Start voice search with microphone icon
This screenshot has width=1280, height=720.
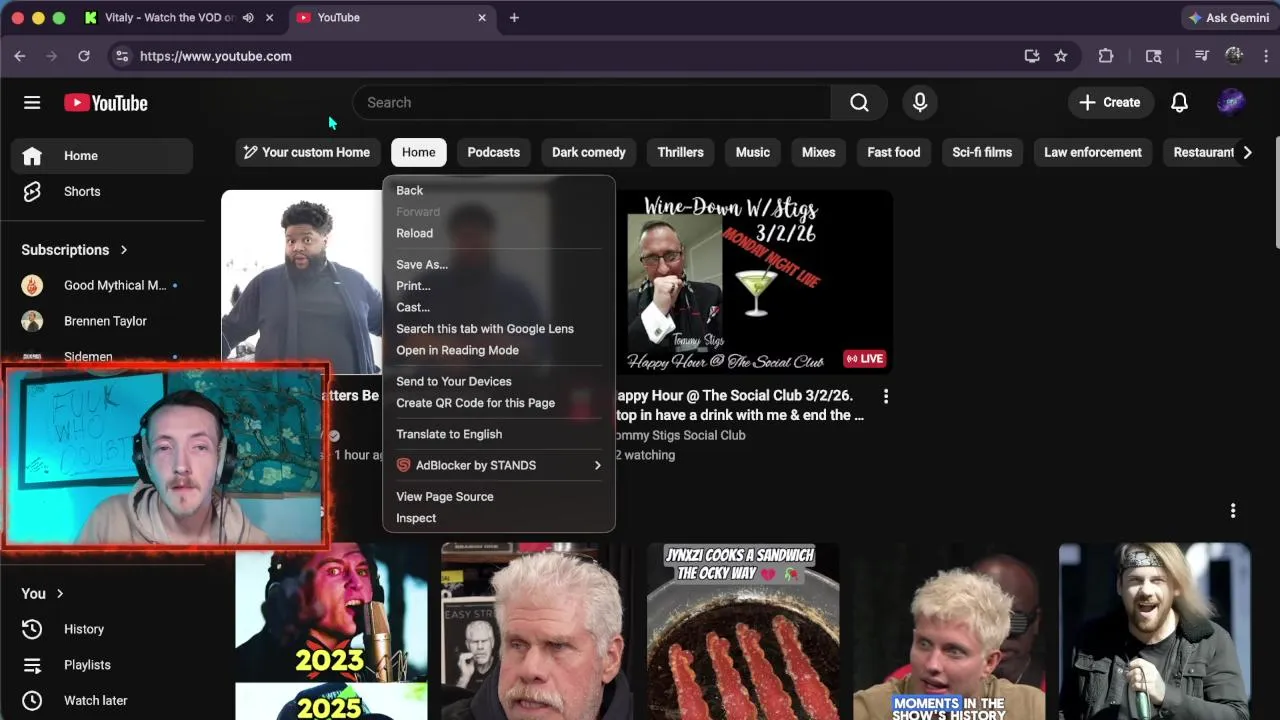pyautogui.click(x=920, y=103)
